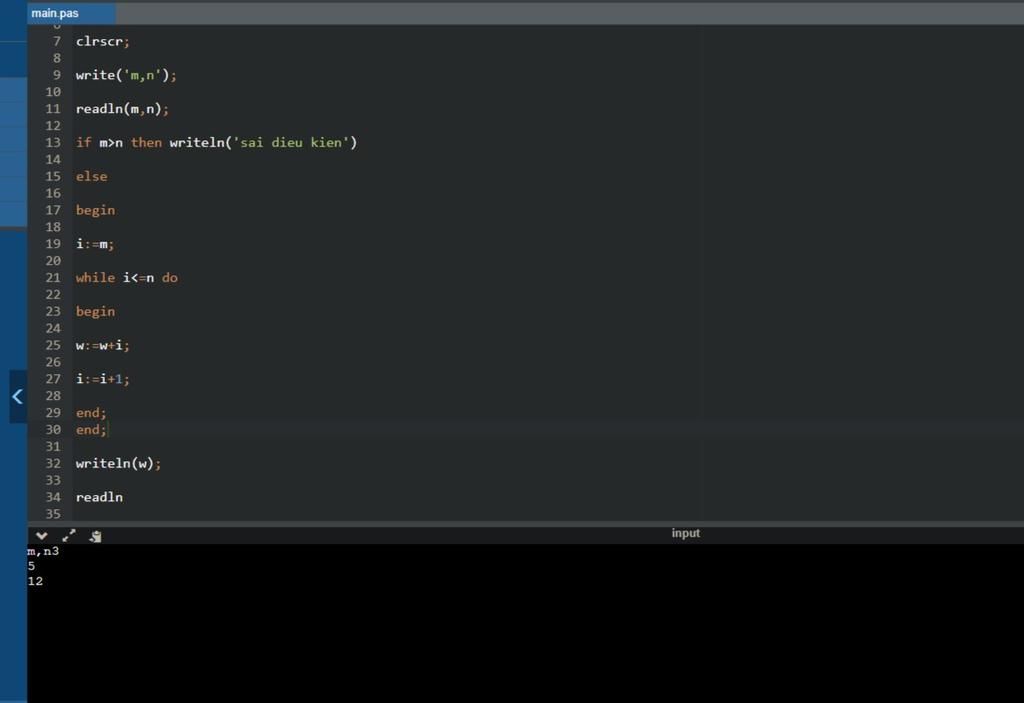Click the begin keyword on line 23
1024x703 pixels.
point(95,312)
